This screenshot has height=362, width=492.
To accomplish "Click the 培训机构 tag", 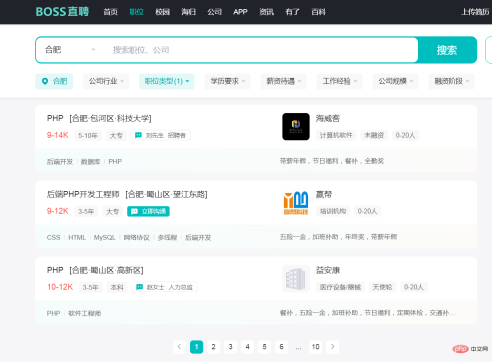I will tap(333, 211).
